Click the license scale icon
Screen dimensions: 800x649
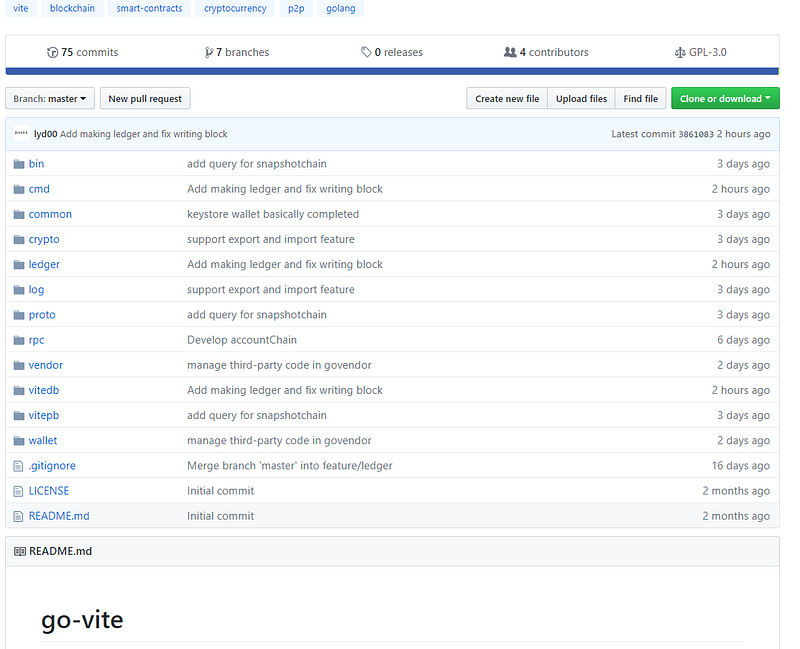680,52
